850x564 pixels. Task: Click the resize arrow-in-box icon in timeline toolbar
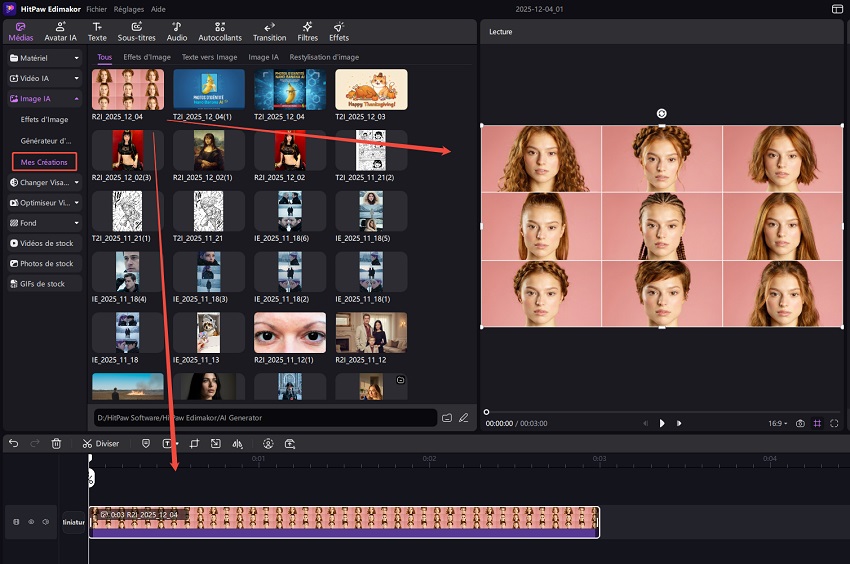point(216,444)
